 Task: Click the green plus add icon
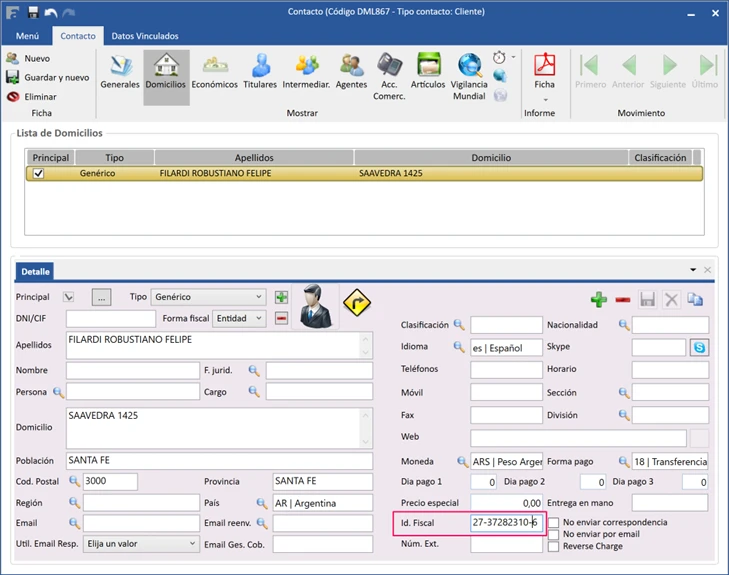[x=599, y=299]
